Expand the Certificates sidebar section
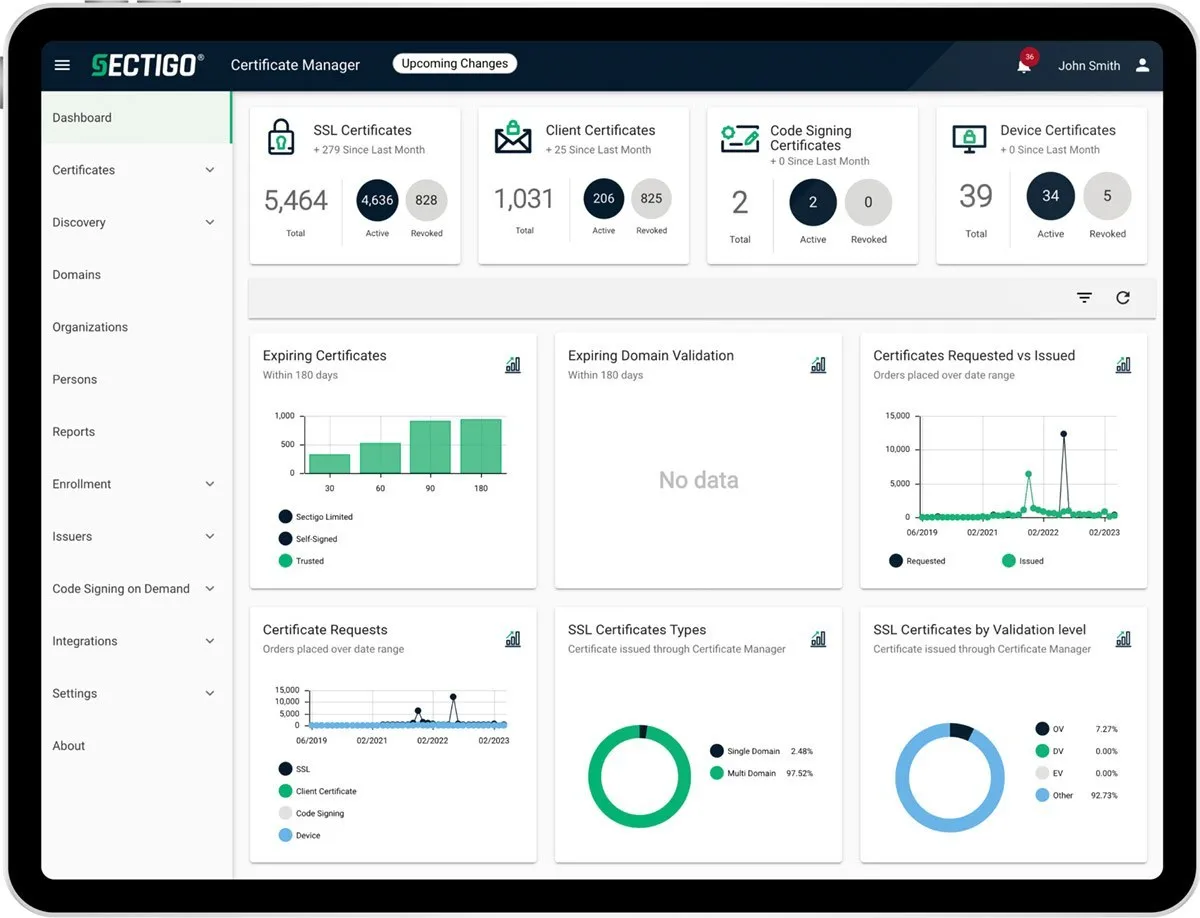 click(210, 170)
